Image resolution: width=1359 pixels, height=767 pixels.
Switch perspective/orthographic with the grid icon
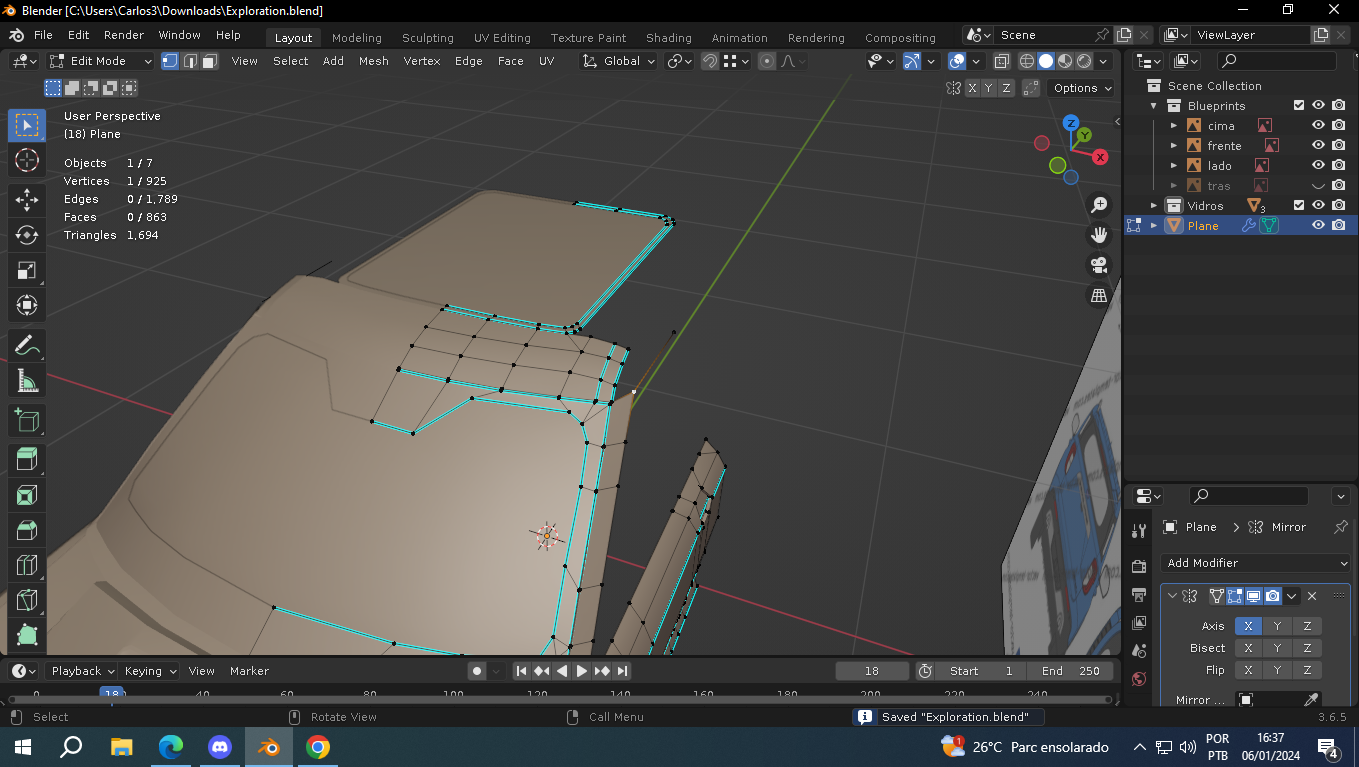tap(1099, 295)
